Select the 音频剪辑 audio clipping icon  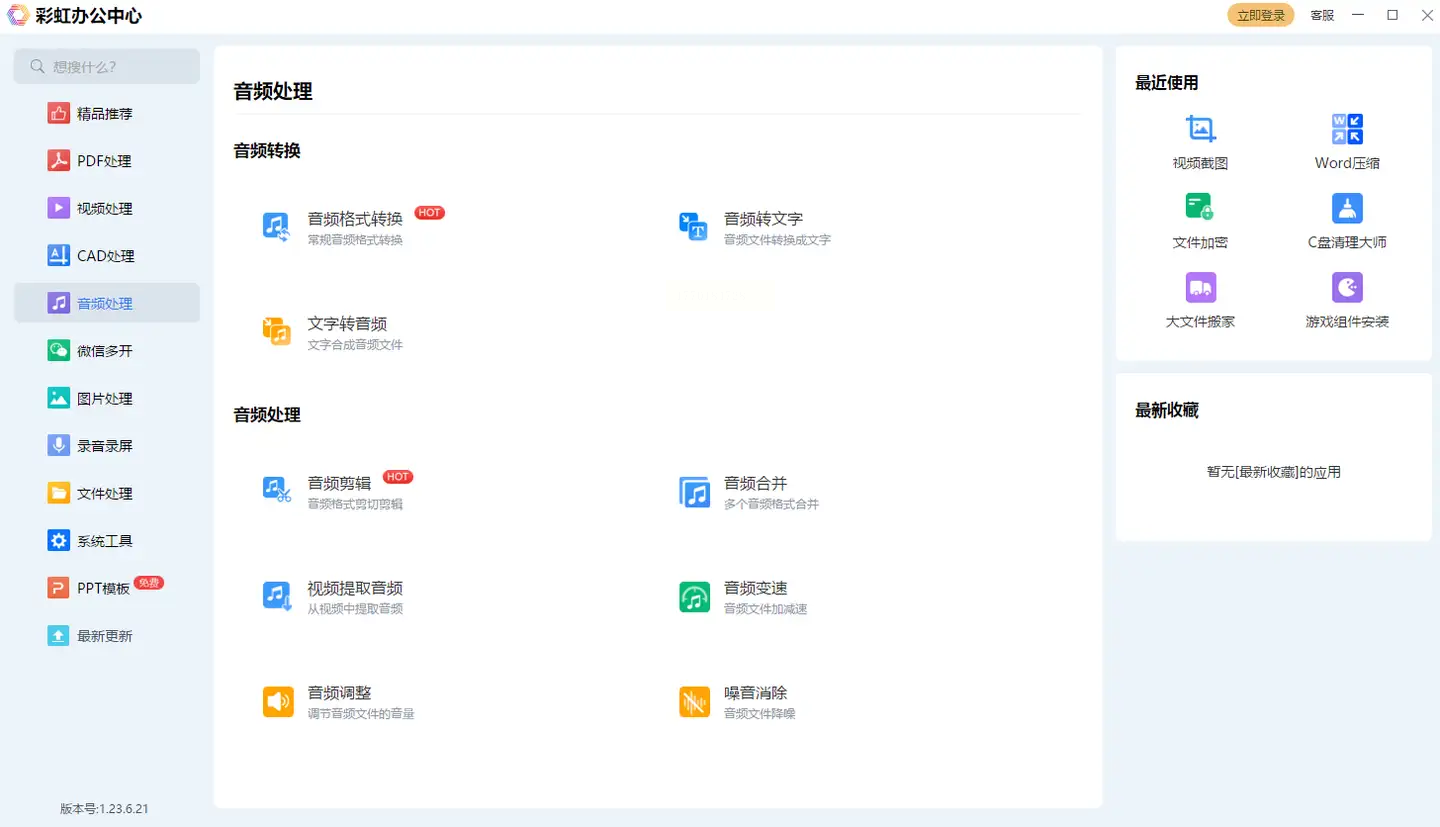277,490
